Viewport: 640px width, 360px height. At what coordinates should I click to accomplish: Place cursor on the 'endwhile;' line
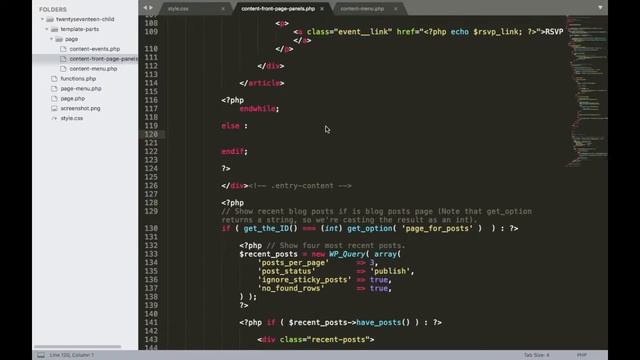259,109
